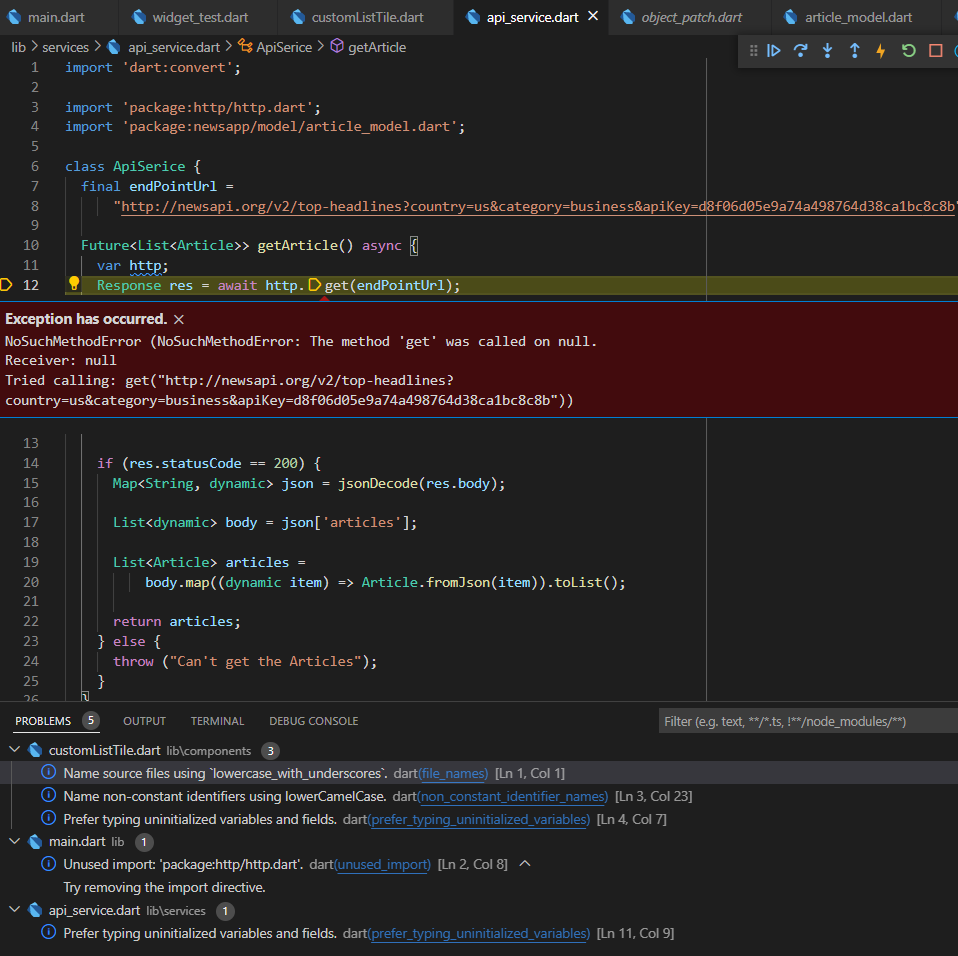Select the 'Name source files using lowercase_with_underscores' problem
The image size is (958, 956).
[x=479, y=773]
